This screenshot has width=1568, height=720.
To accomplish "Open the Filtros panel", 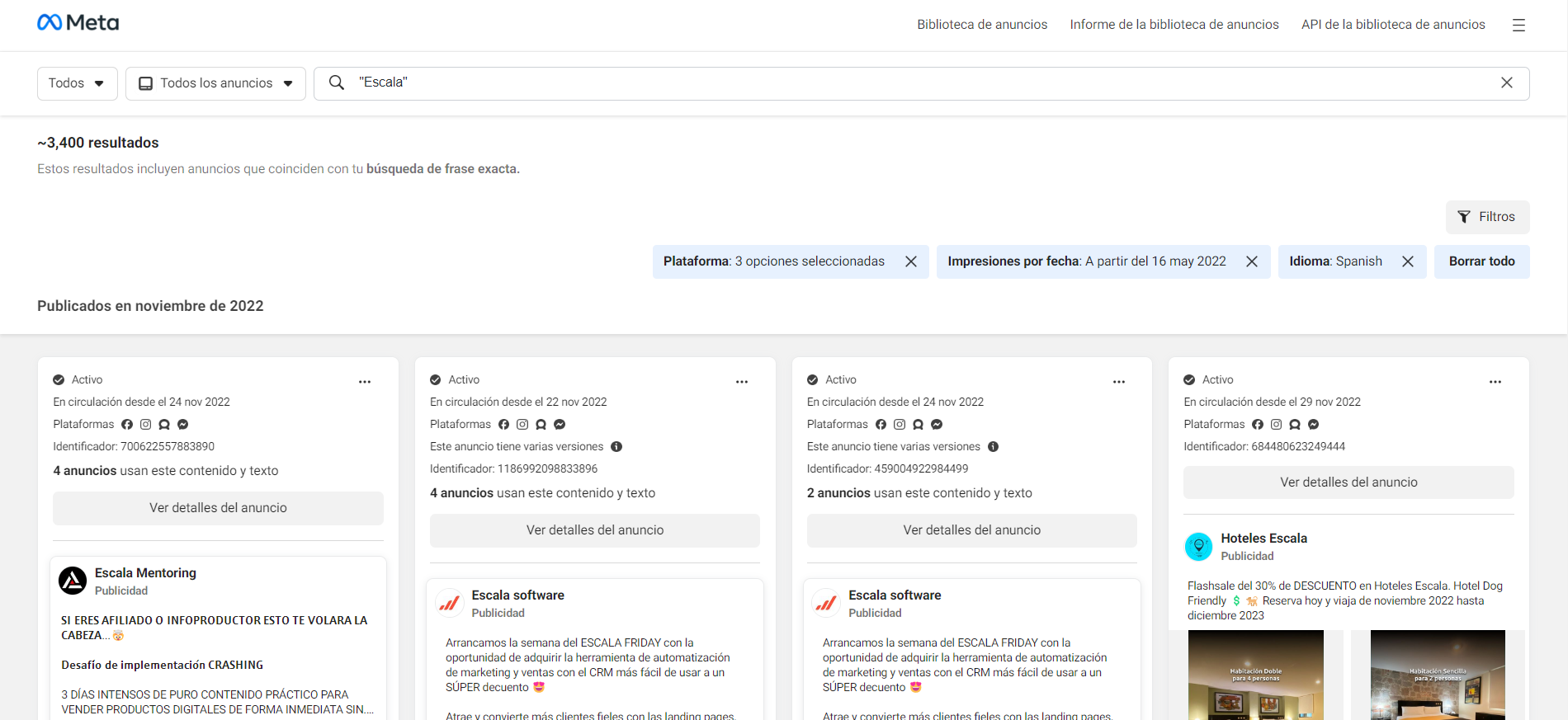I will coord(1487,217).
